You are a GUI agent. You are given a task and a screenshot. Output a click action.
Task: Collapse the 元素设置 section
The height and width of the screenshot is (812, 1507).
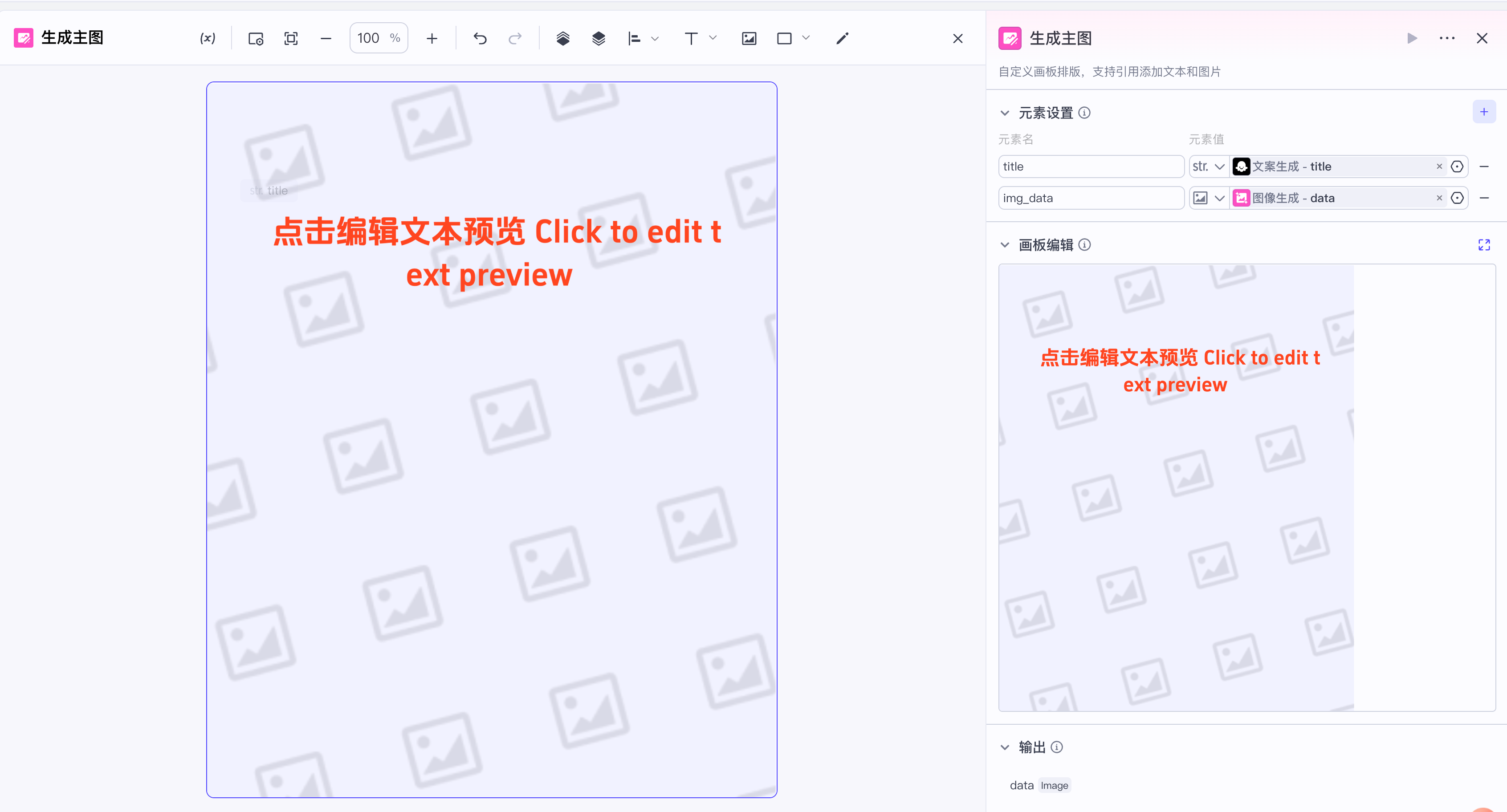1005,113
